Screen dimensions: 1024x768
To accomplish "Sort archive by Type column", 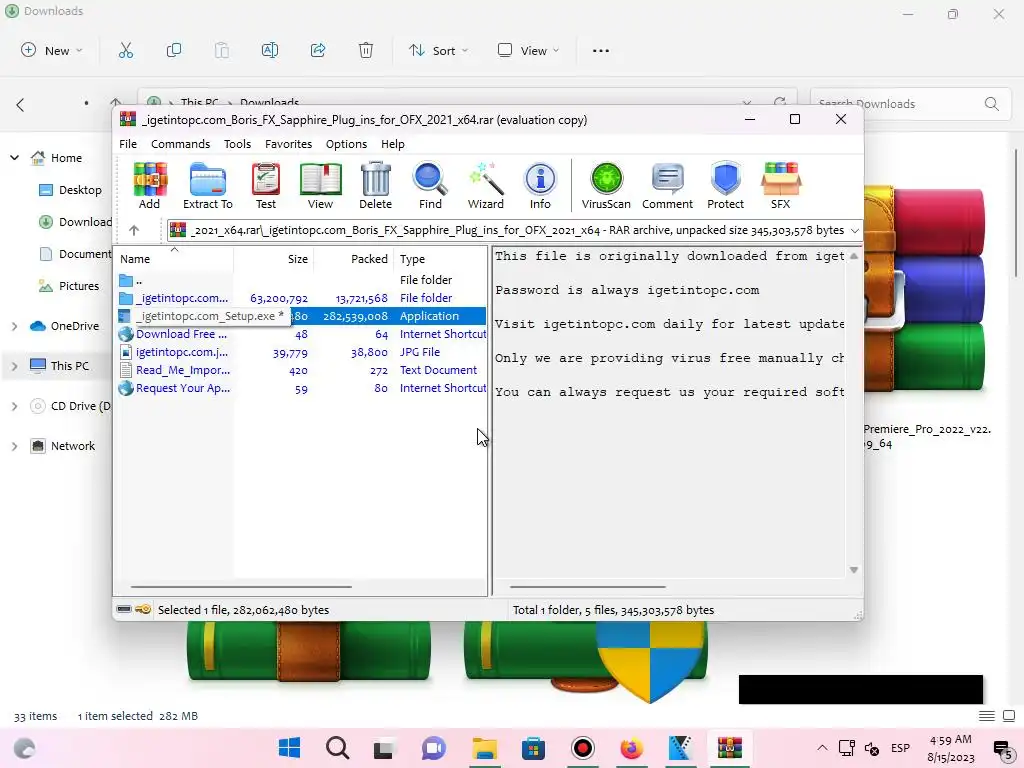I will [x=440, y=259].
